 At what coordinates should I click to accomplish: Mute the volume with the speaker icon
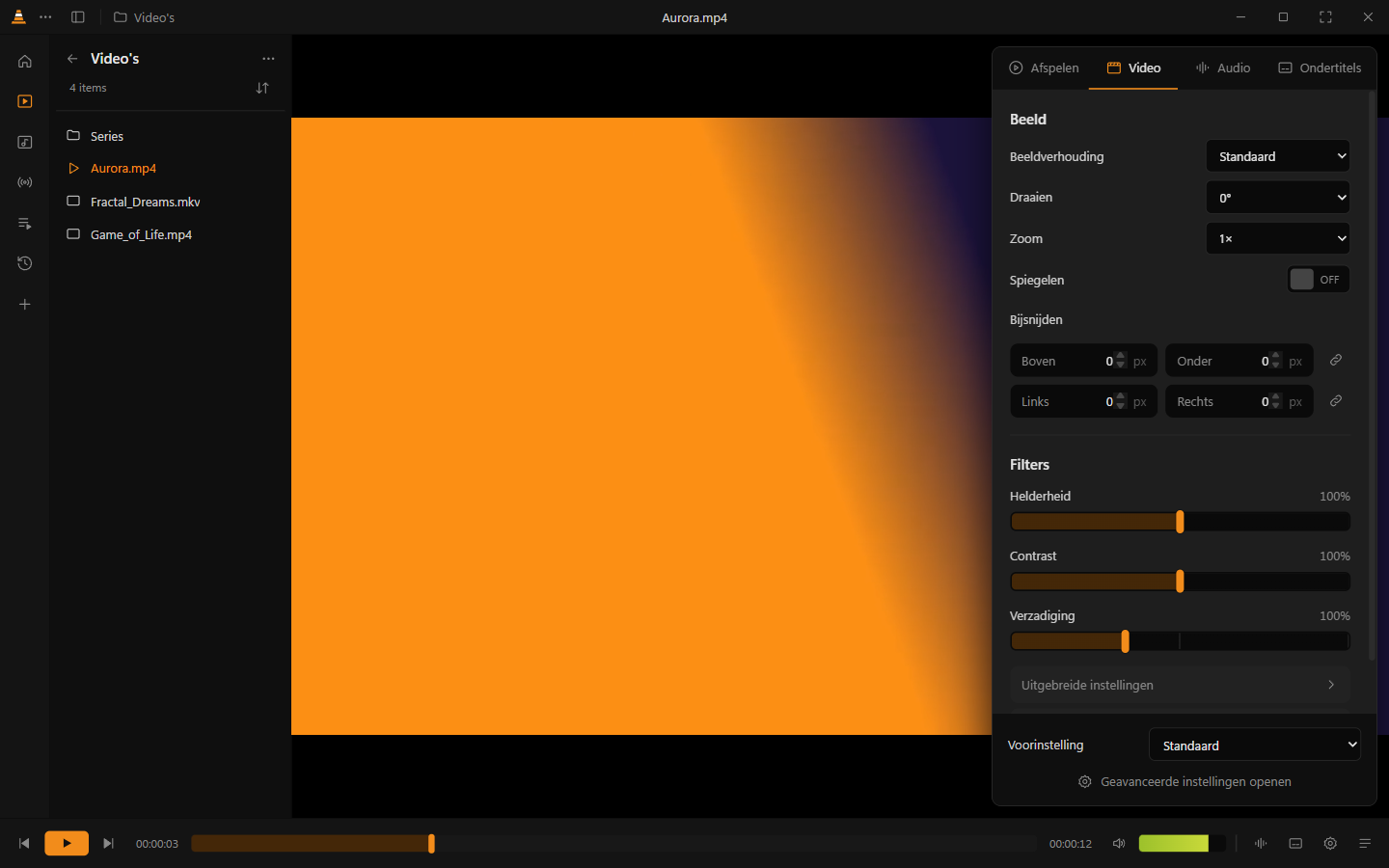pyautogui.click(x=1119, y=843)
